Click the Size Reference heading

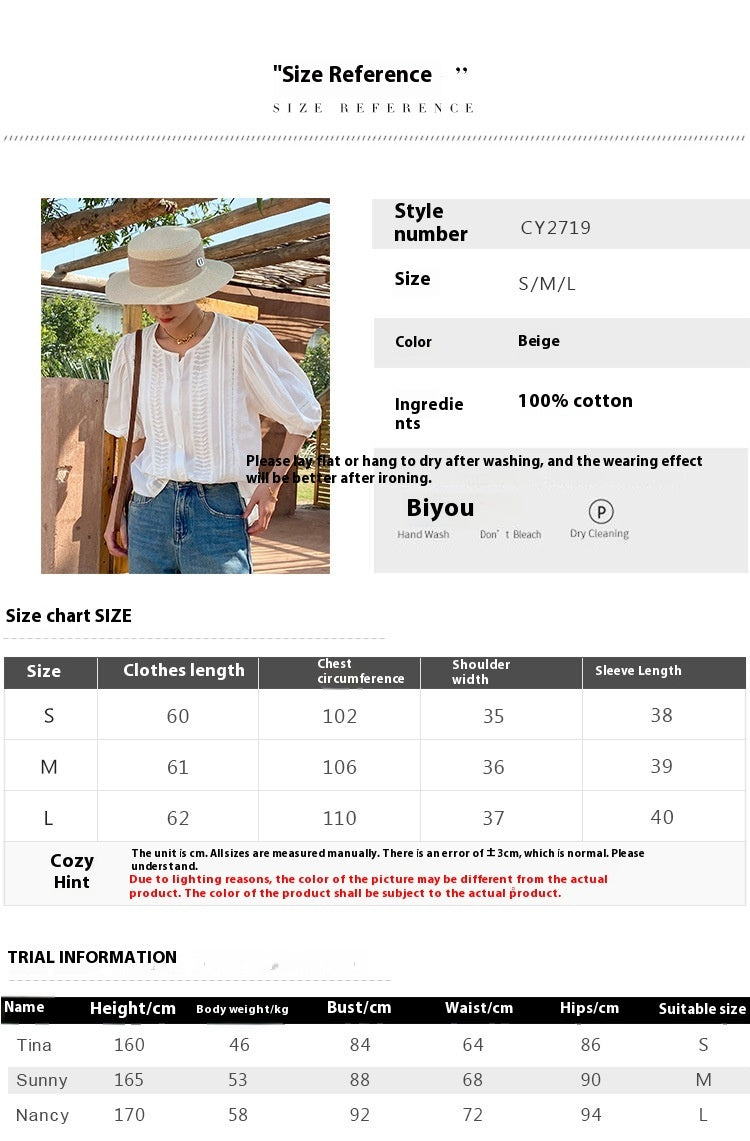tap(352, 75)
